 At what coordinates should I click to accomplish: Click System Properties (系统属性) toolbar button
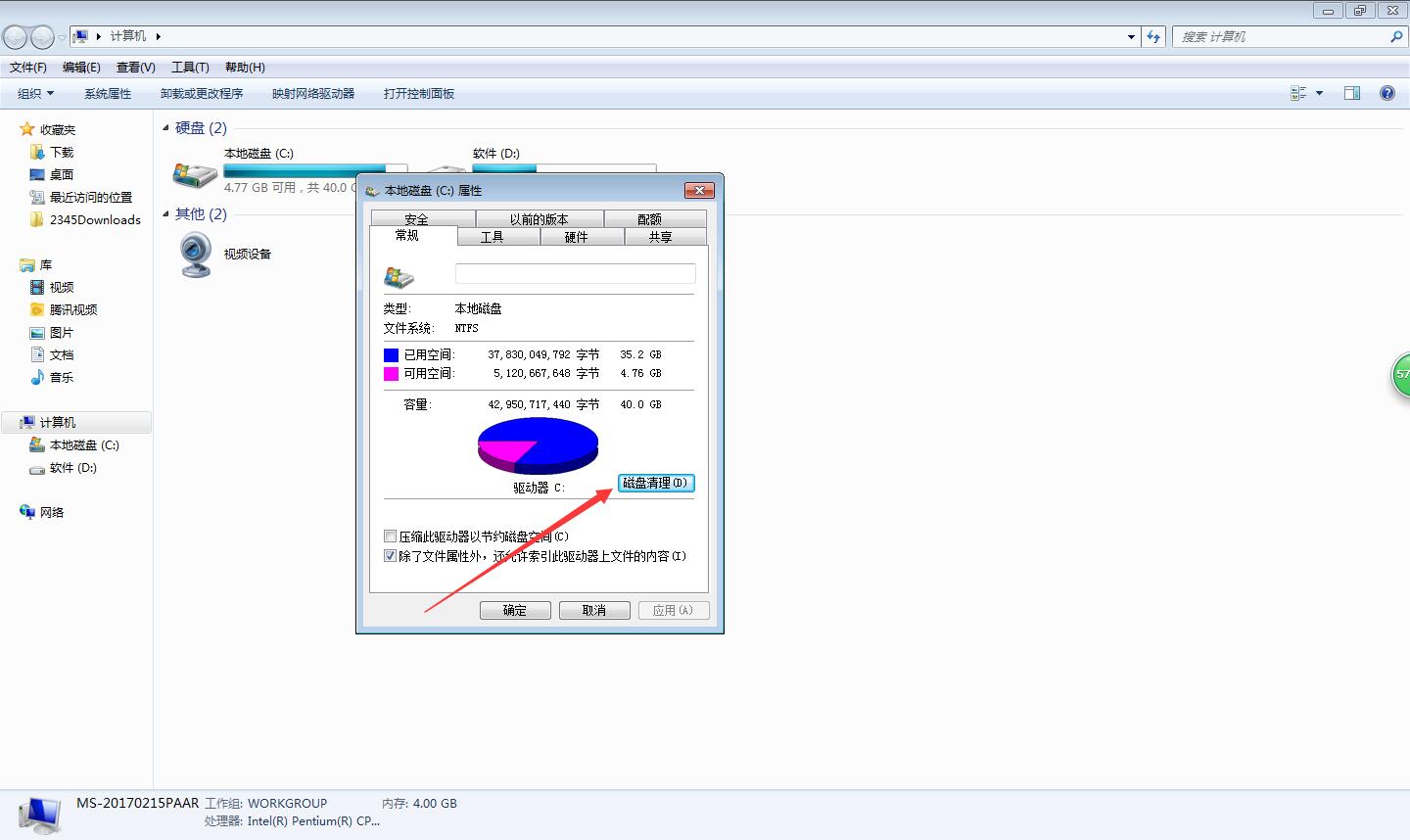(108, 94)
